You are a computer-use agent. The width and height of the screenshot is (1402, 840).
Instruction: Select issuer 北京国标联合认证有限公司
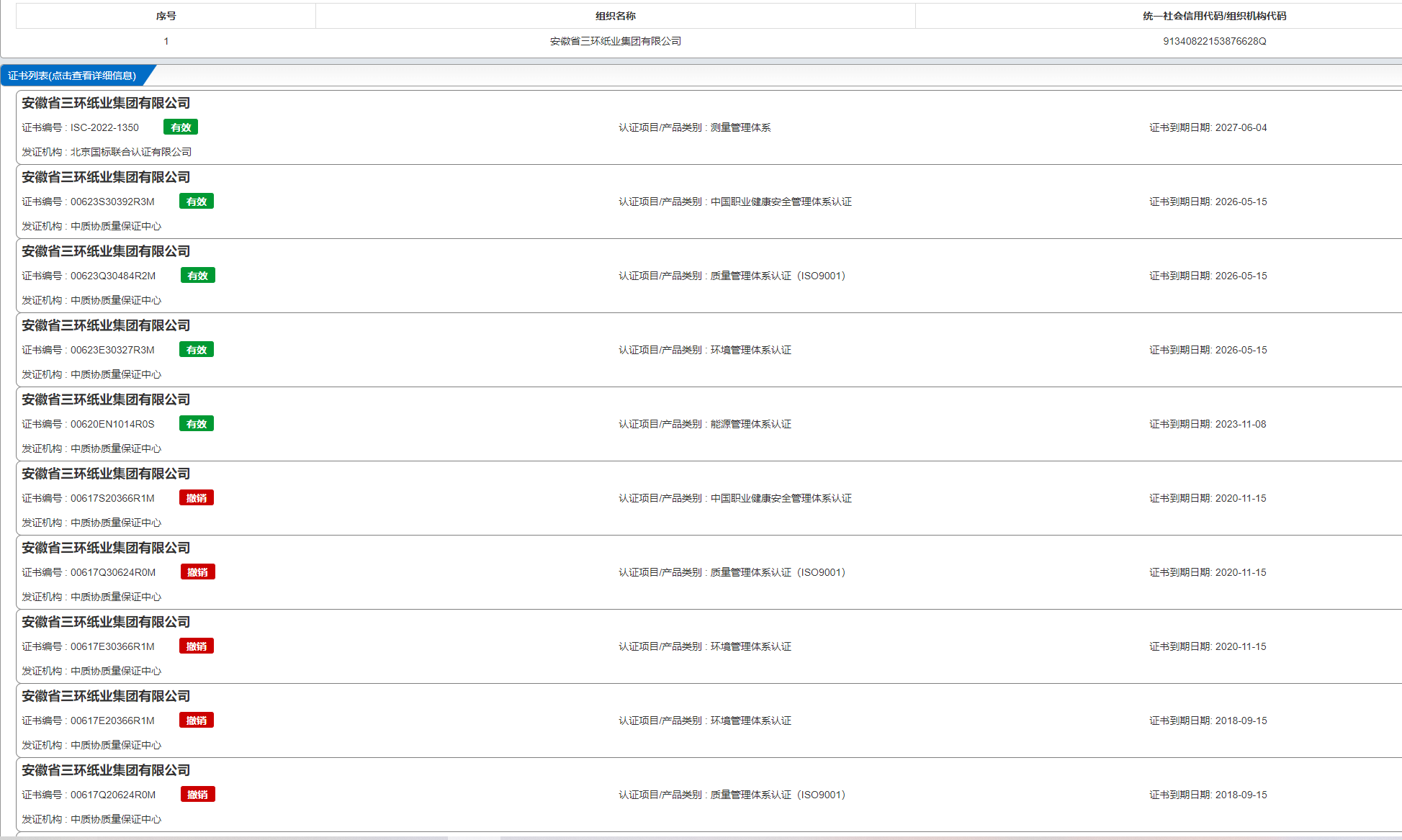pyautogui.click(x=131, y=152)
